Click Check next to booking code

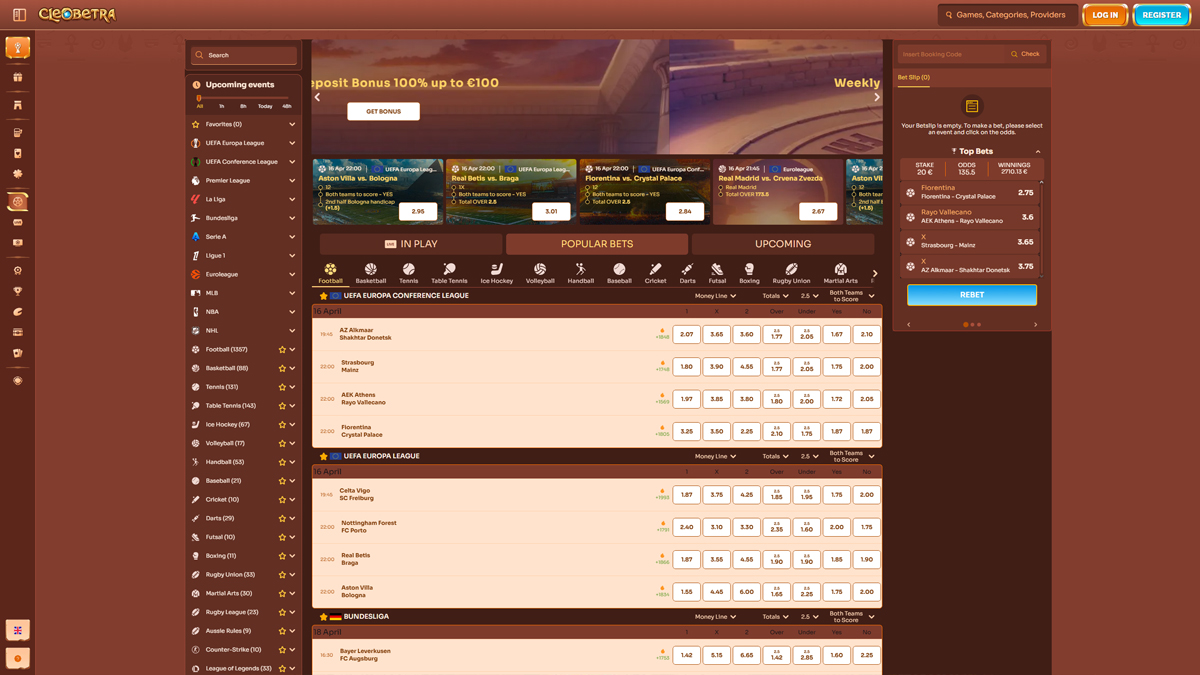pos(1025,54)
